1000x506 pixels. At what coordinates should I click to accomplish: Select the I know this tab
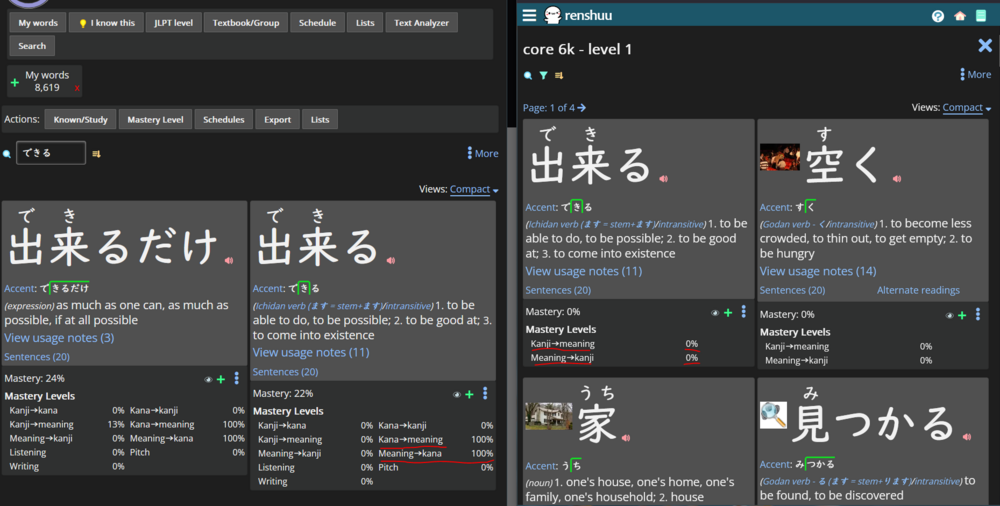point(106,22)
